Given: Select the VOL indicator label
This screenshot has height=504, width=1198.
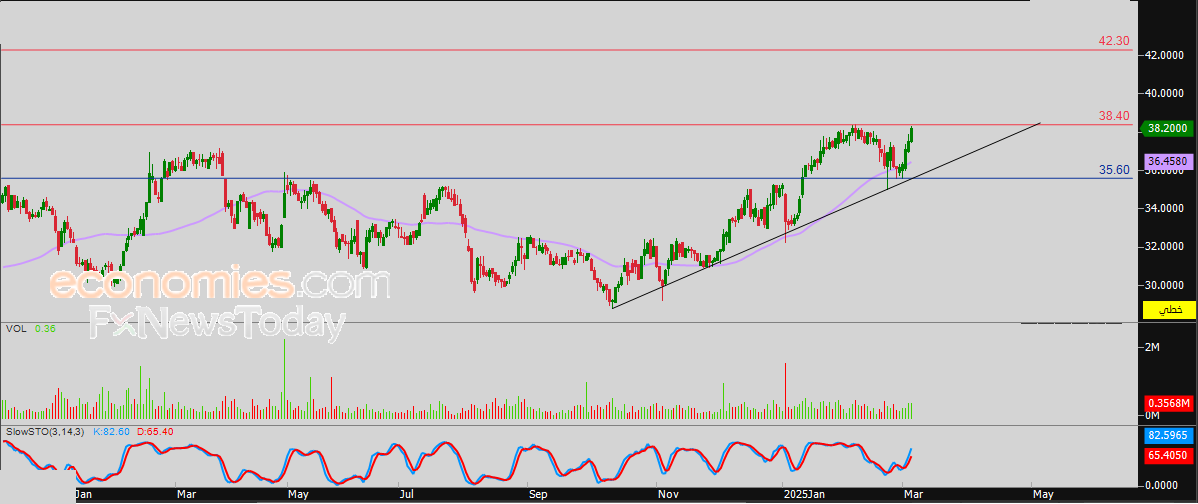Looking at the screenshot, I should tap(15, 328).
